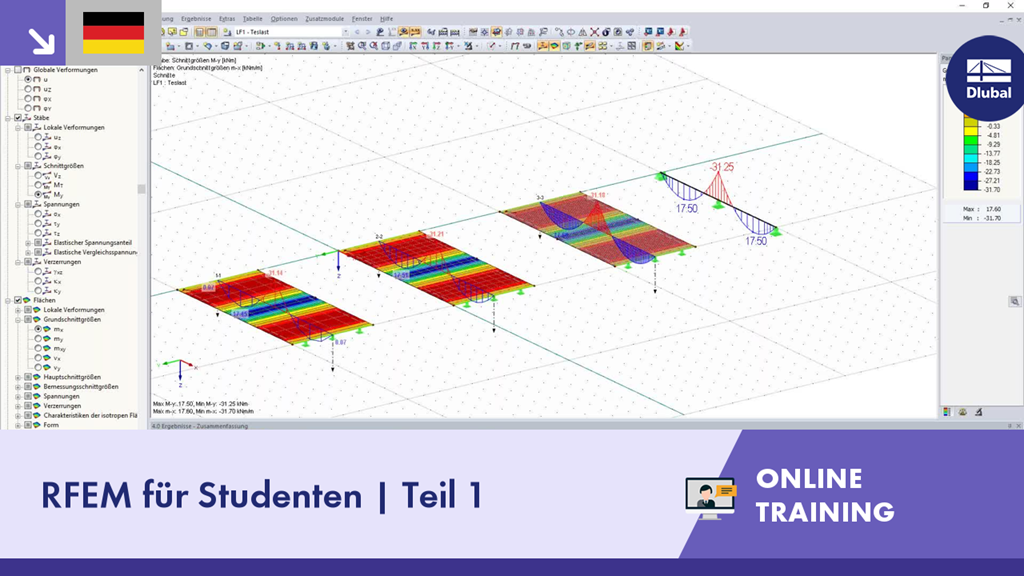Toggle the highlighted show-results toolbar icon
Image resolution: width=1024 pixels, height=576 pixels.
click(x=404, y=32)
